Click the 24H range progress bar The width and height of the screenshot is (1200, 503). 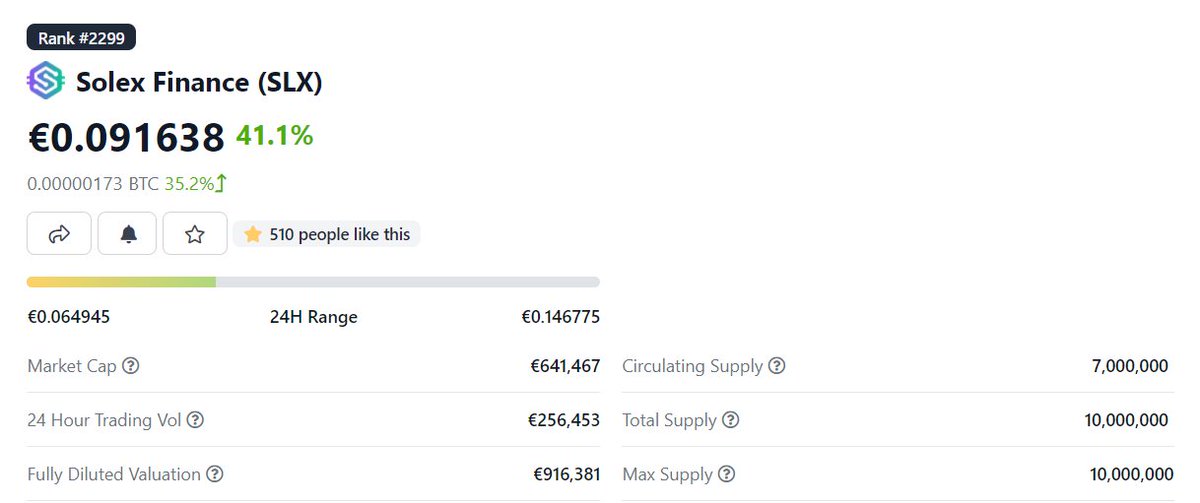313,282
